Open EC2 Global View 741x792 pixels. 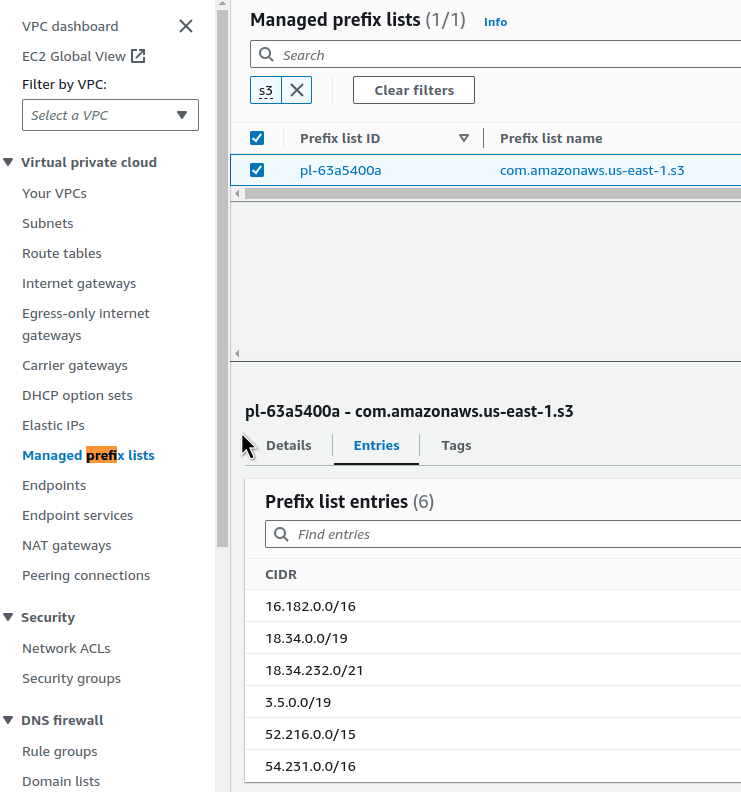pos(74,57)
